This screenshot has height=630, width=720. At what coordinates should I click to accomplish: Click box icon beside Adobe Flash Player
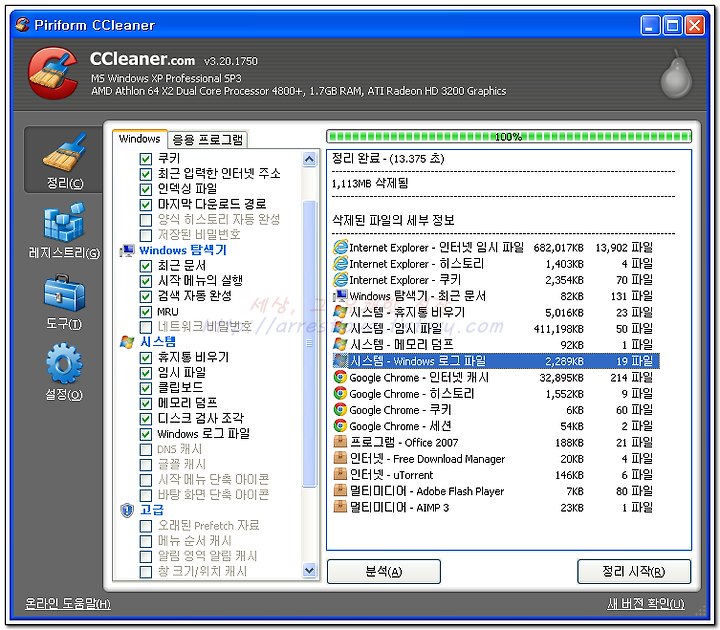[340, 491]
